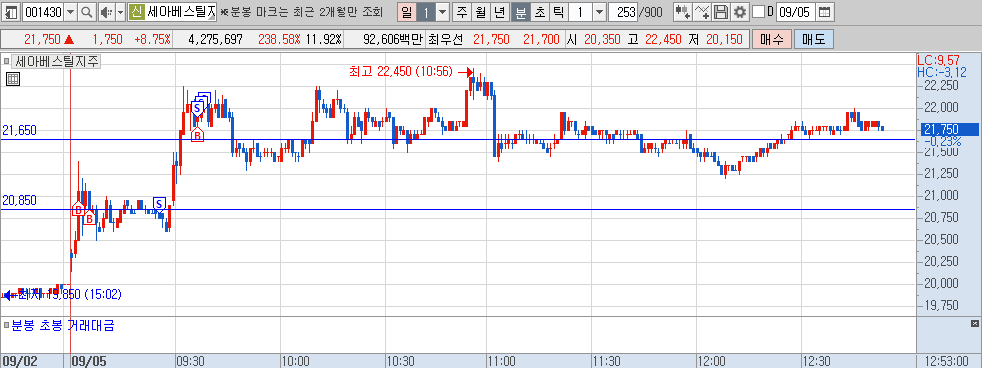Switch to yearly chart with 년 button

pyautogui.click(x=499, y=11)
